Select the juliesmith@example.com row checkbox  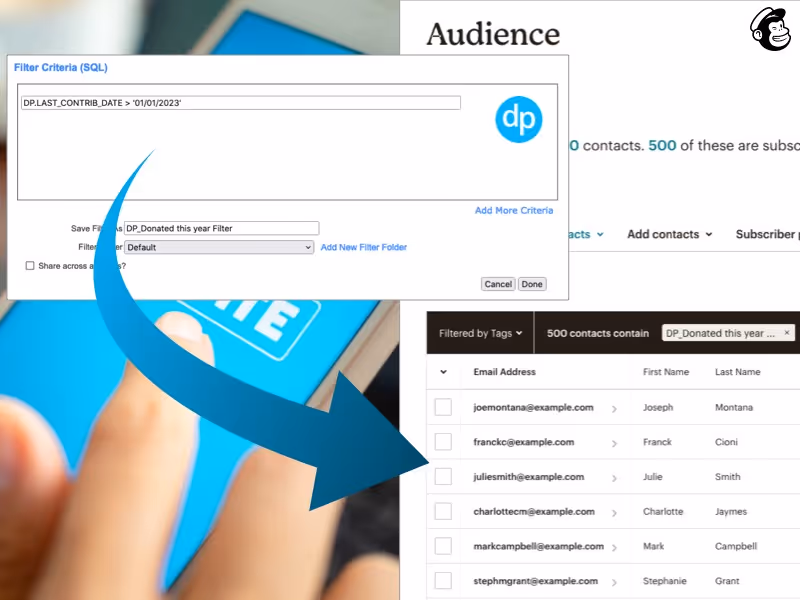pos(443,477)
